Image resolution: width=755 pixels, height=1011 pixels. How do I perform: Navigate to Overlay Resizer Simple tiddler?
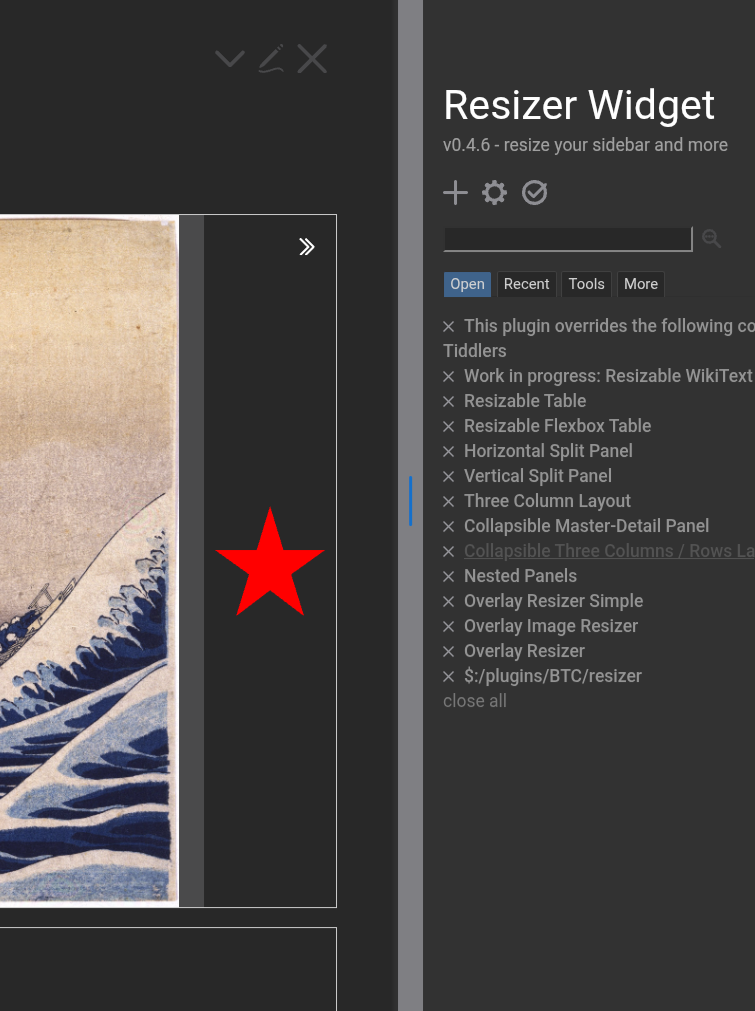click(x=553, y=601)
